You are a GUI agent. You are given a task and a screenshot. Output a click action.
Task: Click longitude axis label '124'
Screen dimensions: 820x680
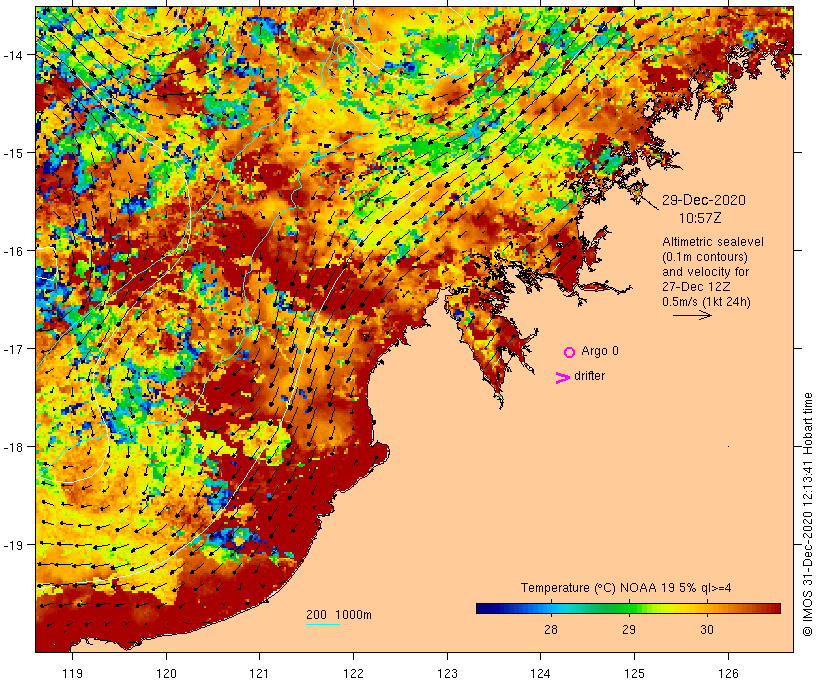[541, 673]
